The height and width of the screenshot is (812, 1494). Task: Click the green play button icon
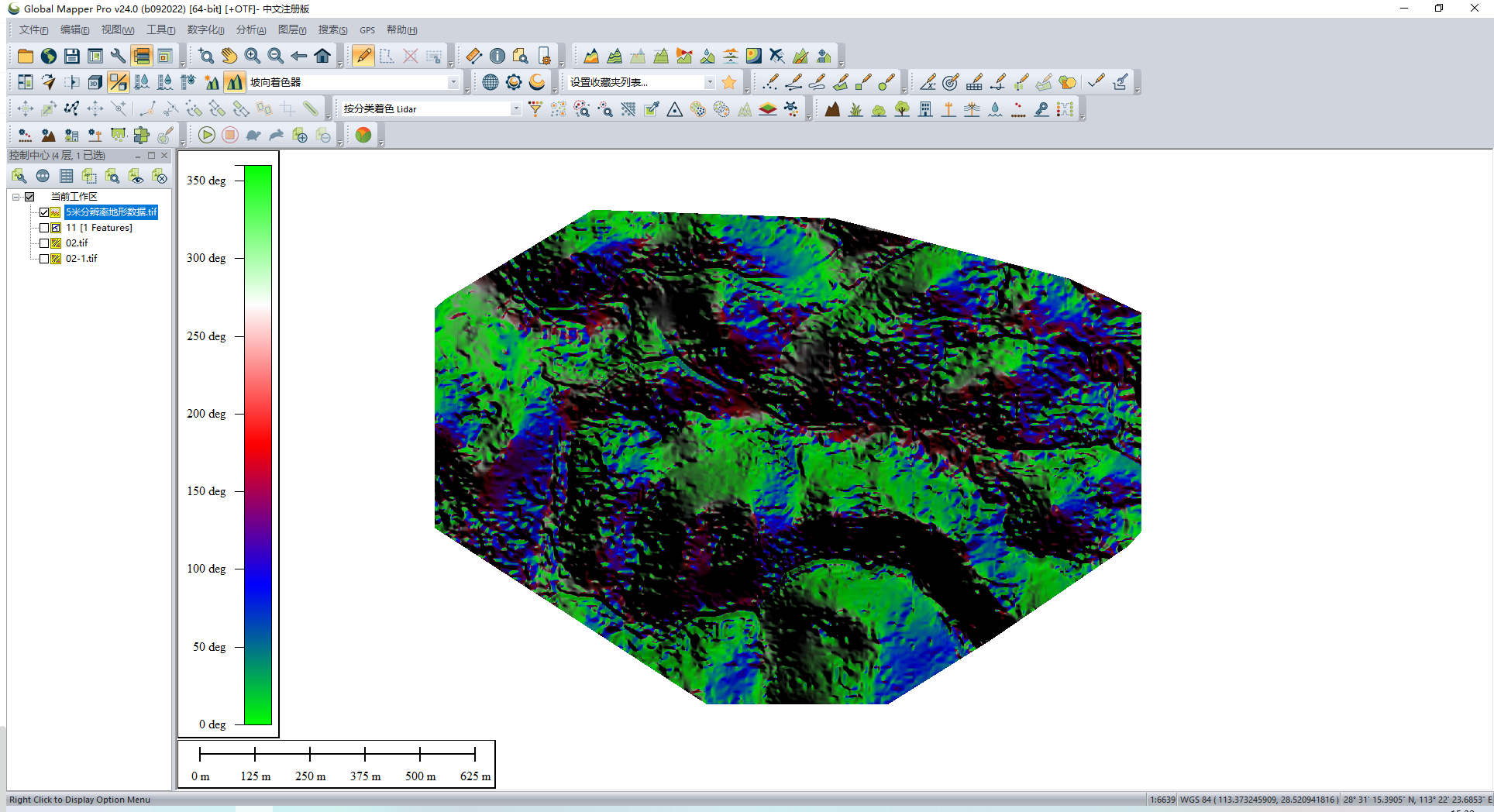[207, 136]
